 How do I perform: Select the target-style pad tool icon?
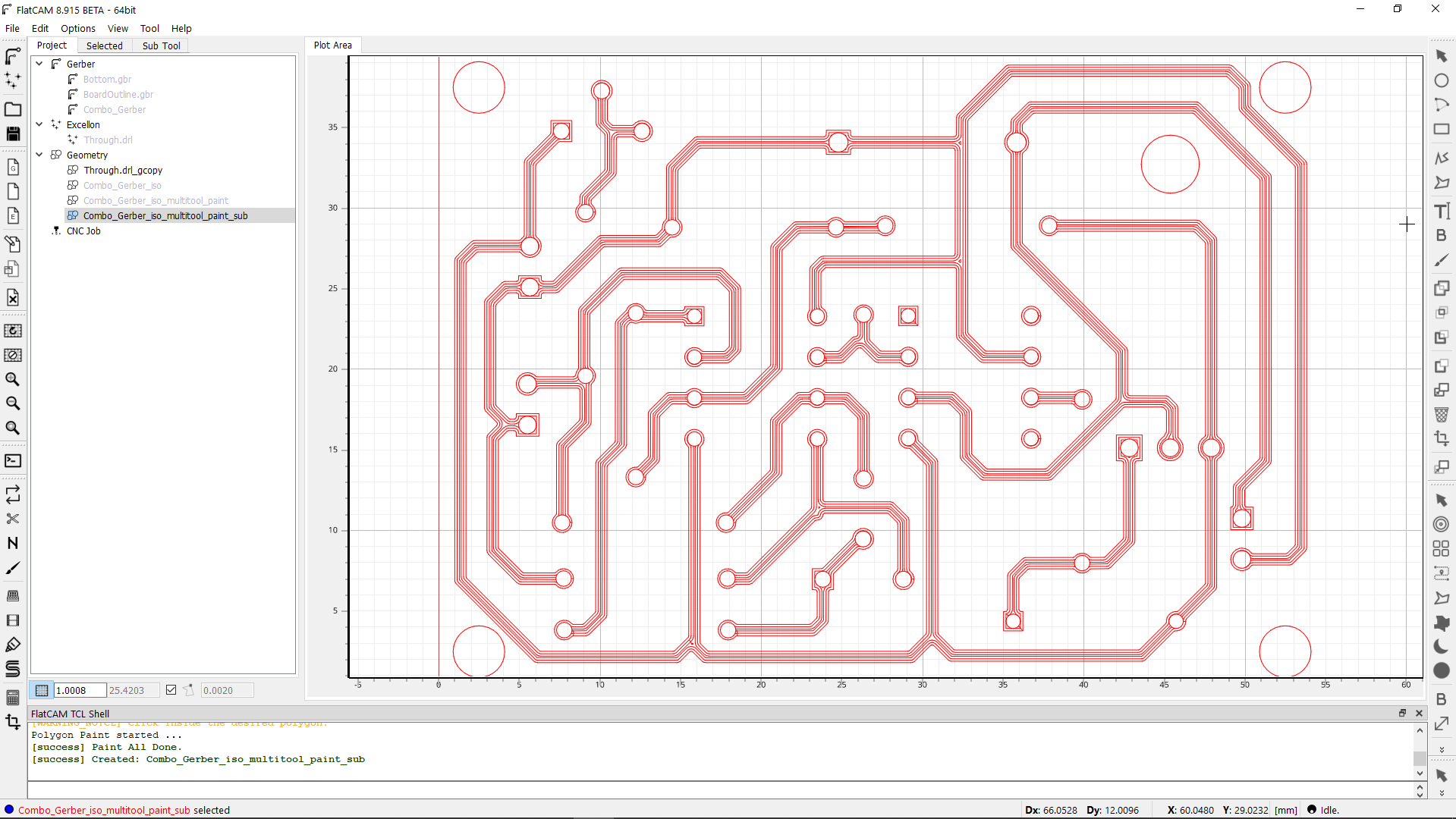pos(1442,524)
